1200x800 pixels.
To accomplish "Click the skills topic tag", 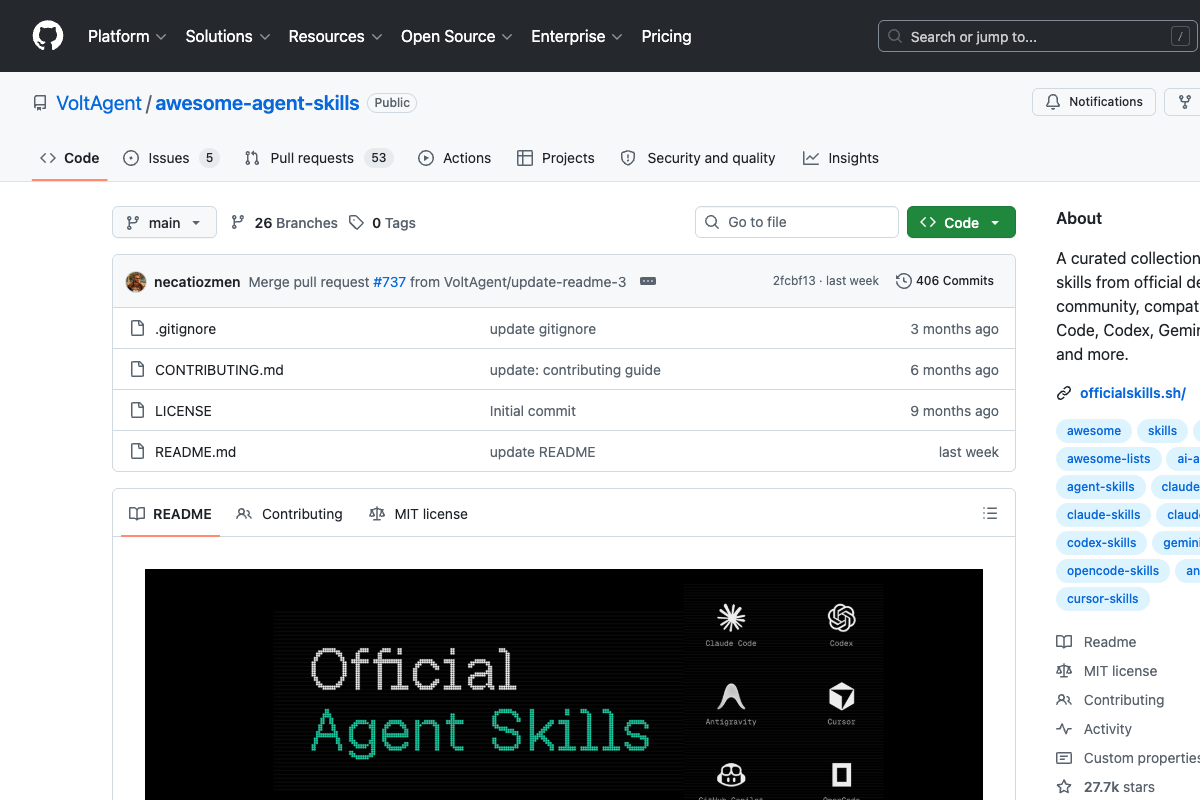I will 1162,431.
